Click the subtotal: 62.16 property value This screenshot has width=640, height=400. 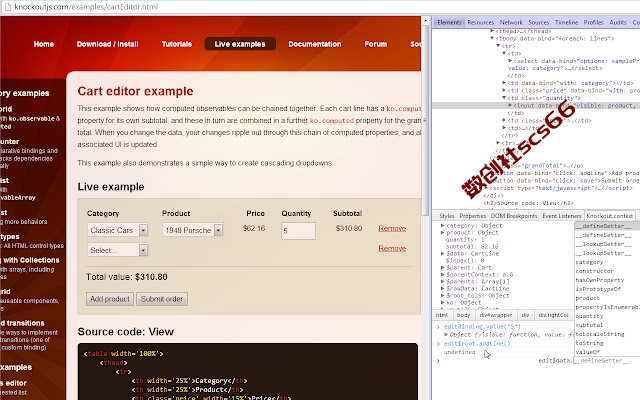click(x=489, y=247)
